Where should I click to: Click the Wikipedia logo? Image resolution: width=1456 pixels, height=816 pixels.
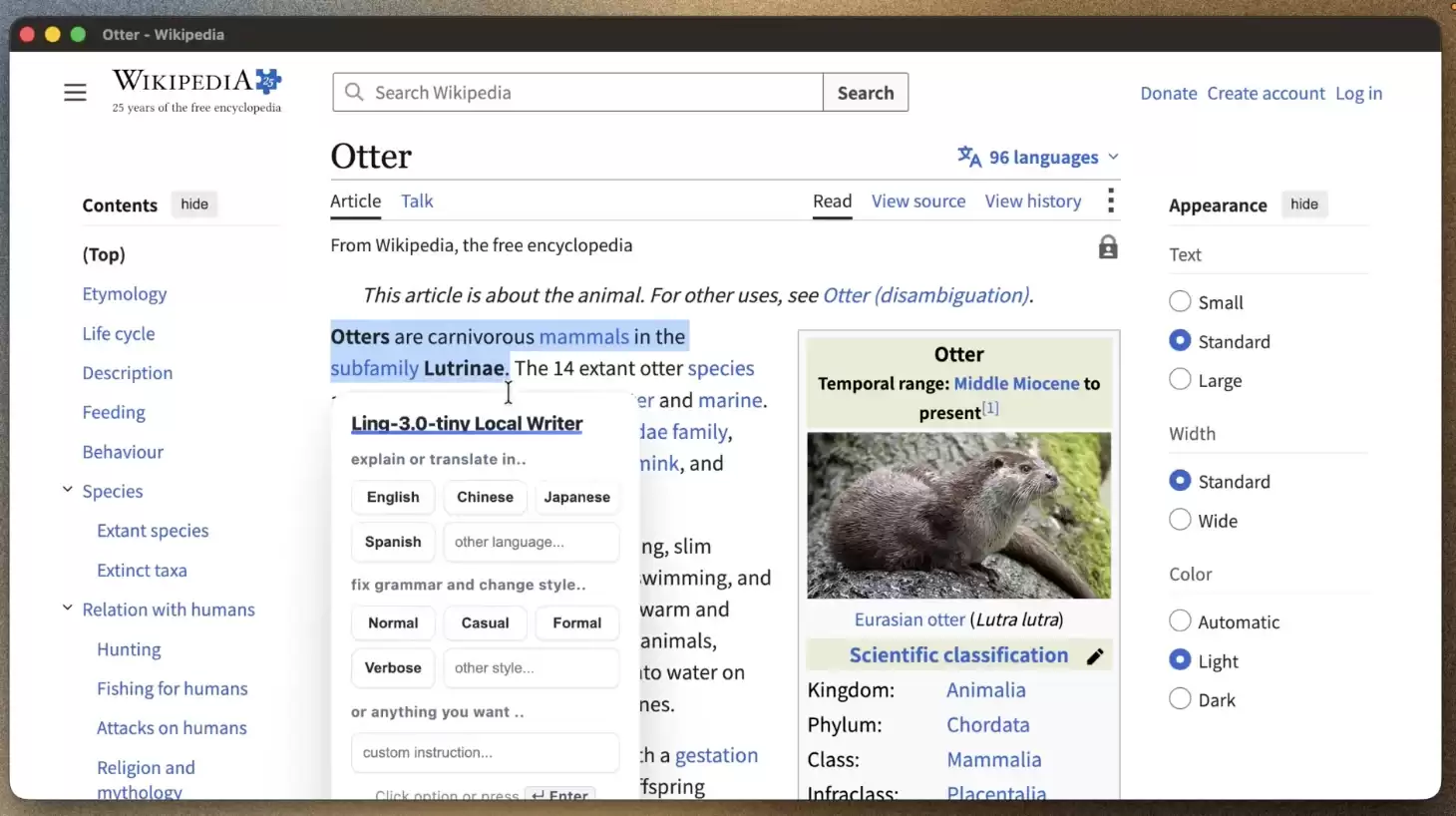pyautogui.click(x=196, y=91)
